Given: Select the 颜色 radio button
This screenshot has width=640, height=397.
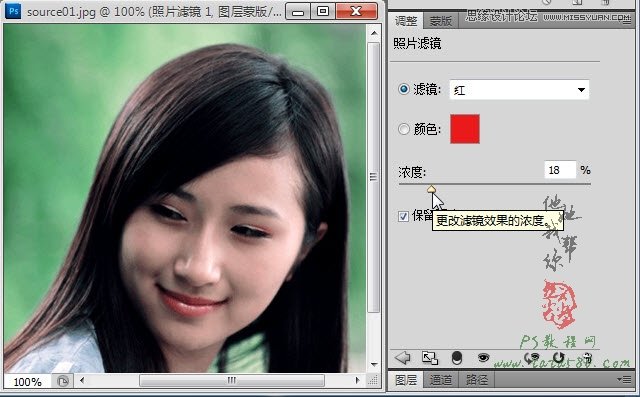Looking at the screenshot, I should click(x=404, y=129).
